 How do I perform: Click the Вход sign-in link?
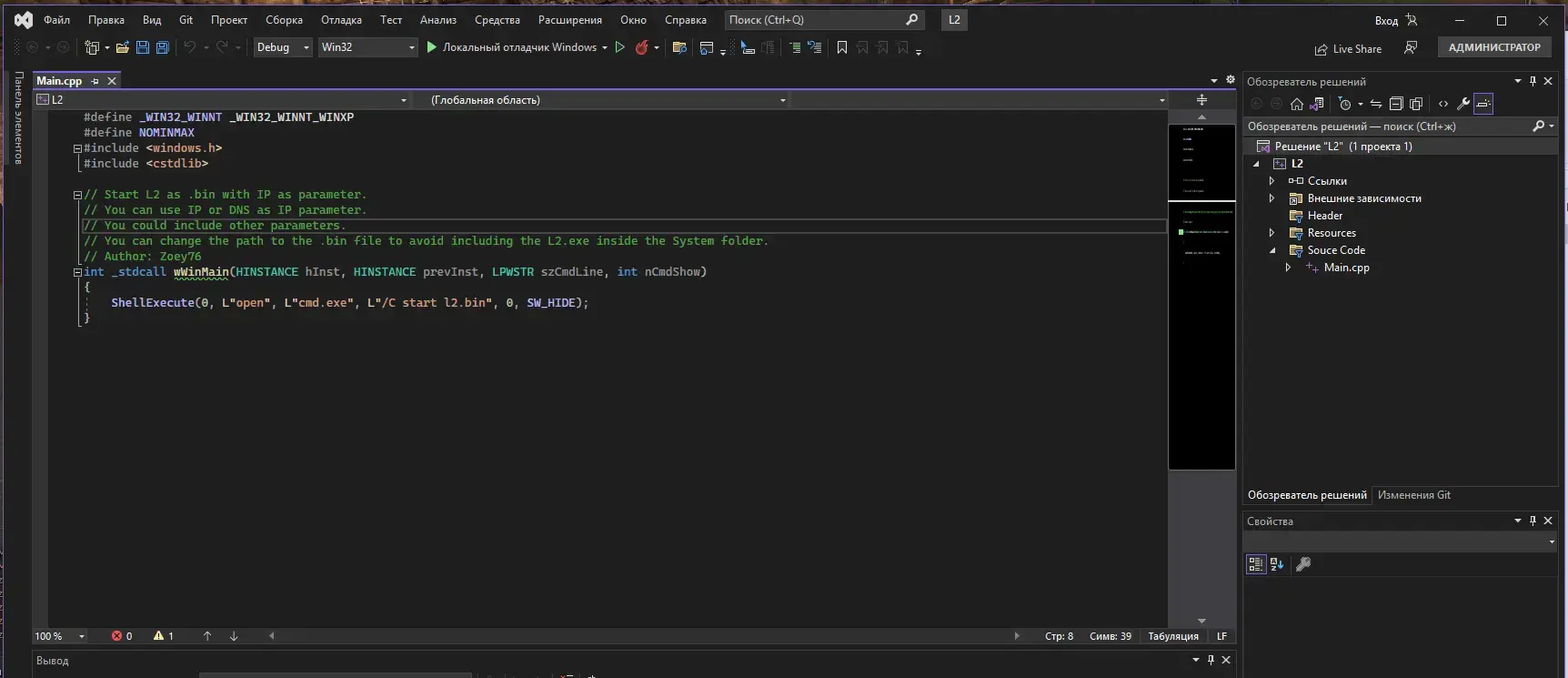[x=1386, y=20]
